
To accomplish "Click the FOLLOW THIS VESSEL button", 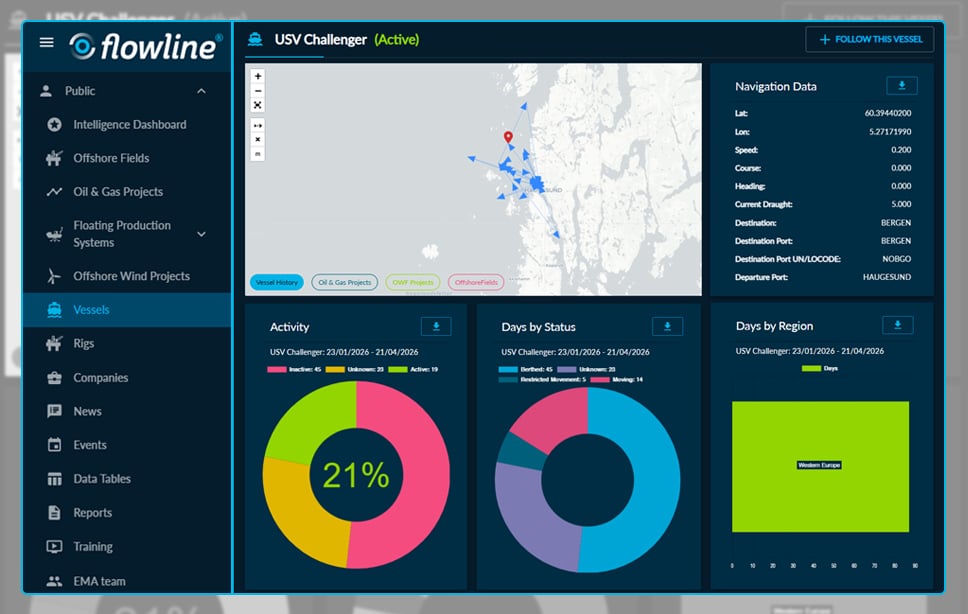I will click(870, 39).
